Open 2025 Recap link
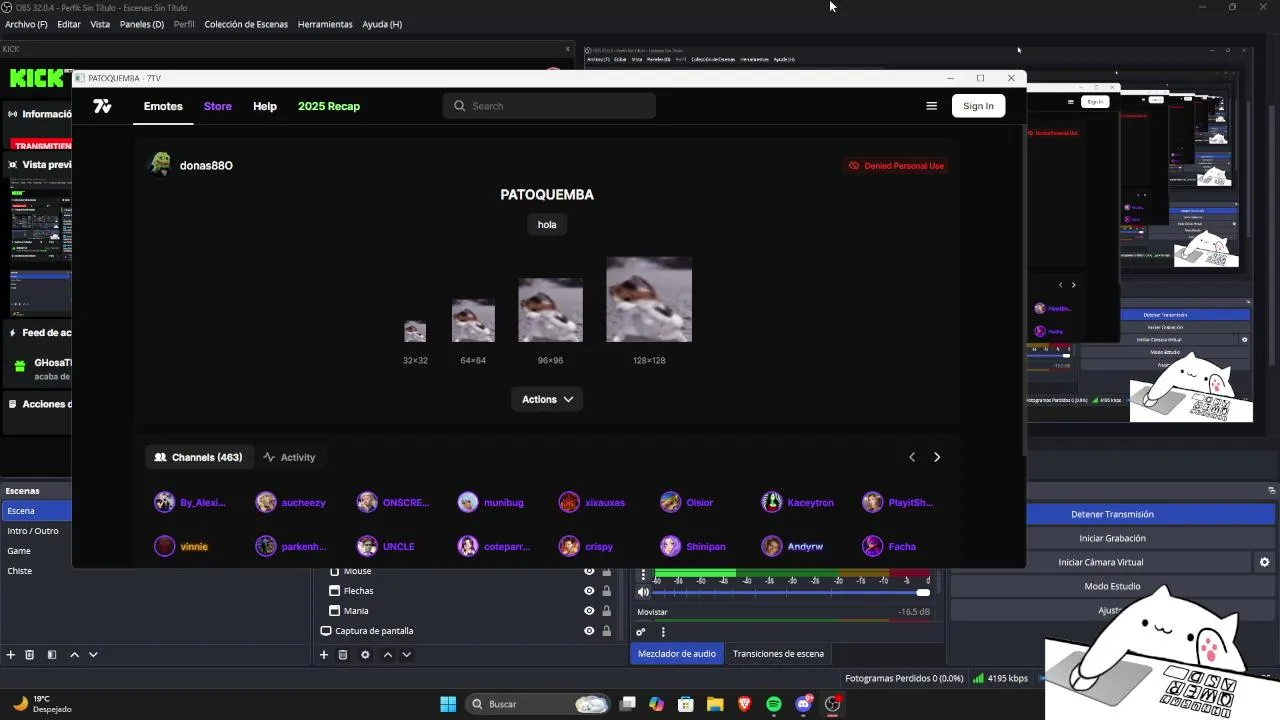Viewport: 1280px width, 720px height. [x=329, y=106]
